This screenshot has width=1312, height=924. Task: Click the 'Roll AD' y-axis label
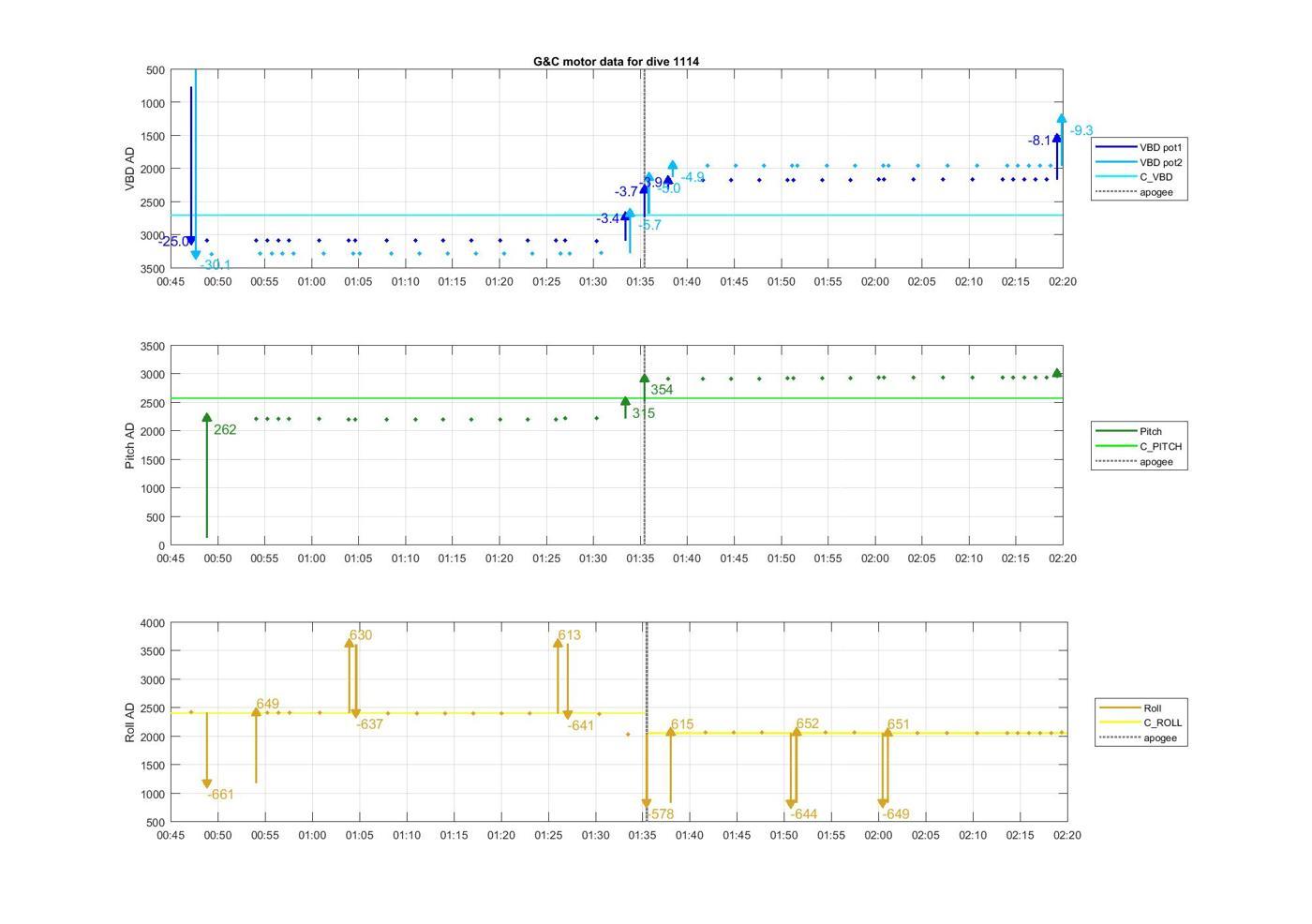point(130,722)
